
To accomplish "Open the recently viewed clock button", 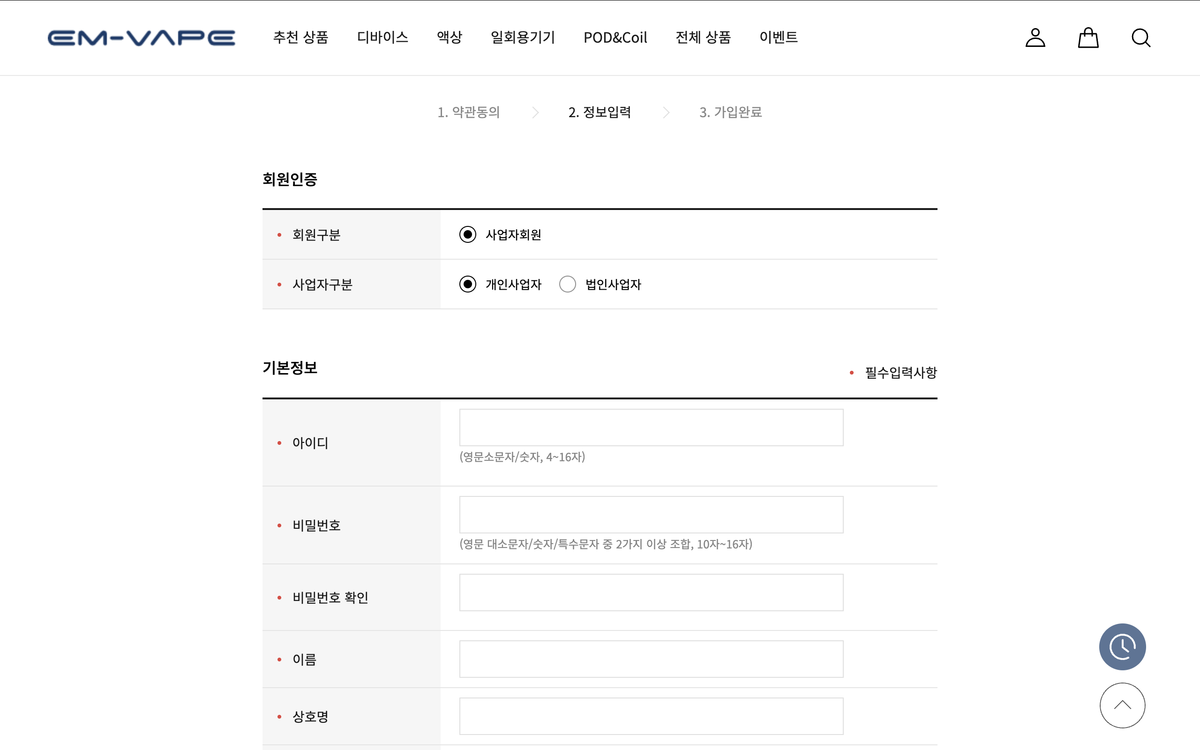I will 1122,647.
